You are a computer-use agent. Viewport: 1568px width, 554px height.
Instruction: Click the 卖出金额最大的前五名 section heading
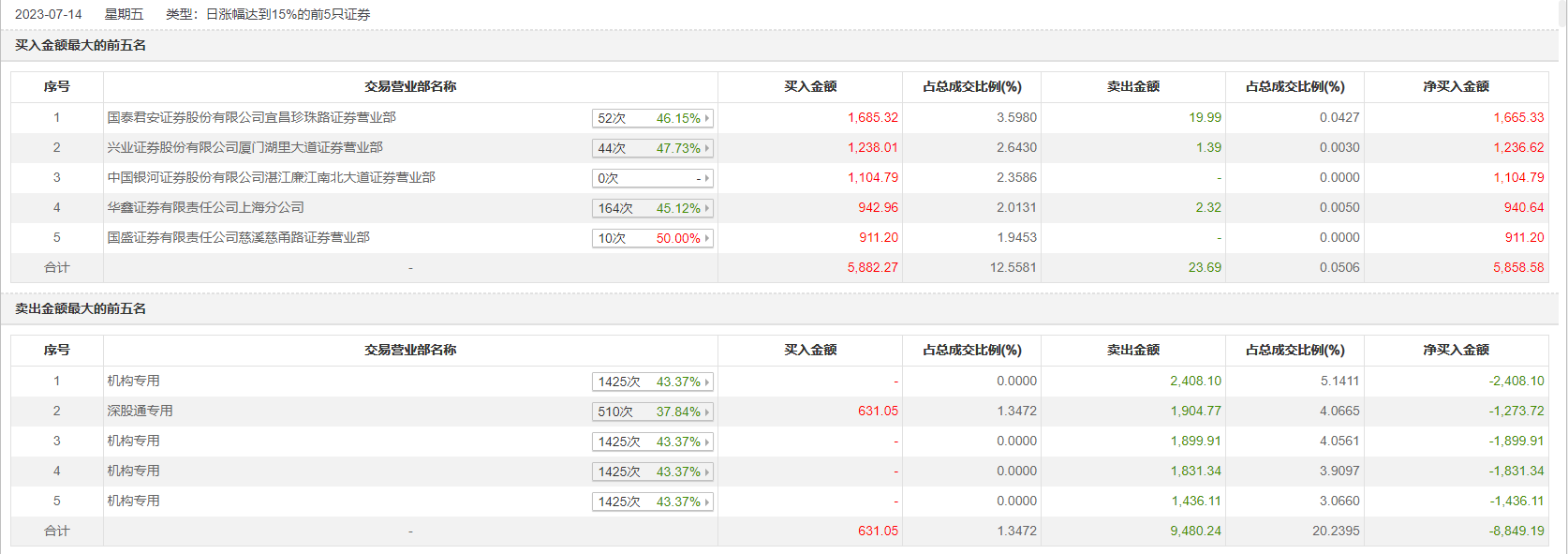coord(81,308)
